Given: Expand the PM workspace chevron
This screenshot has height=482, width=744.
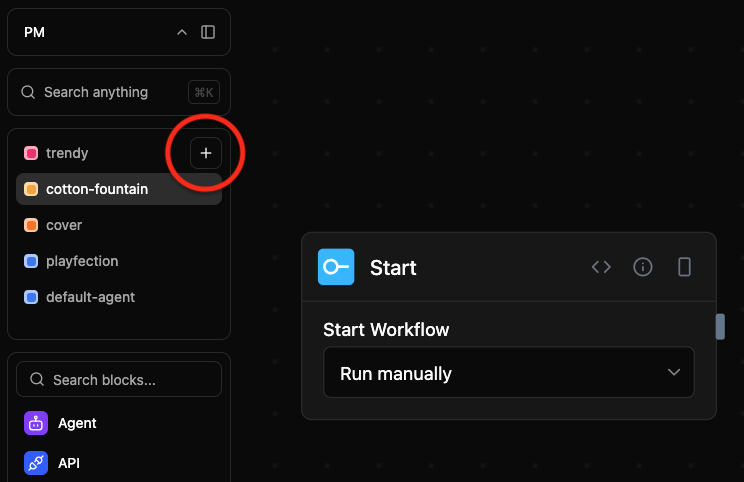Looking at the screenshot, I should 181,32.
